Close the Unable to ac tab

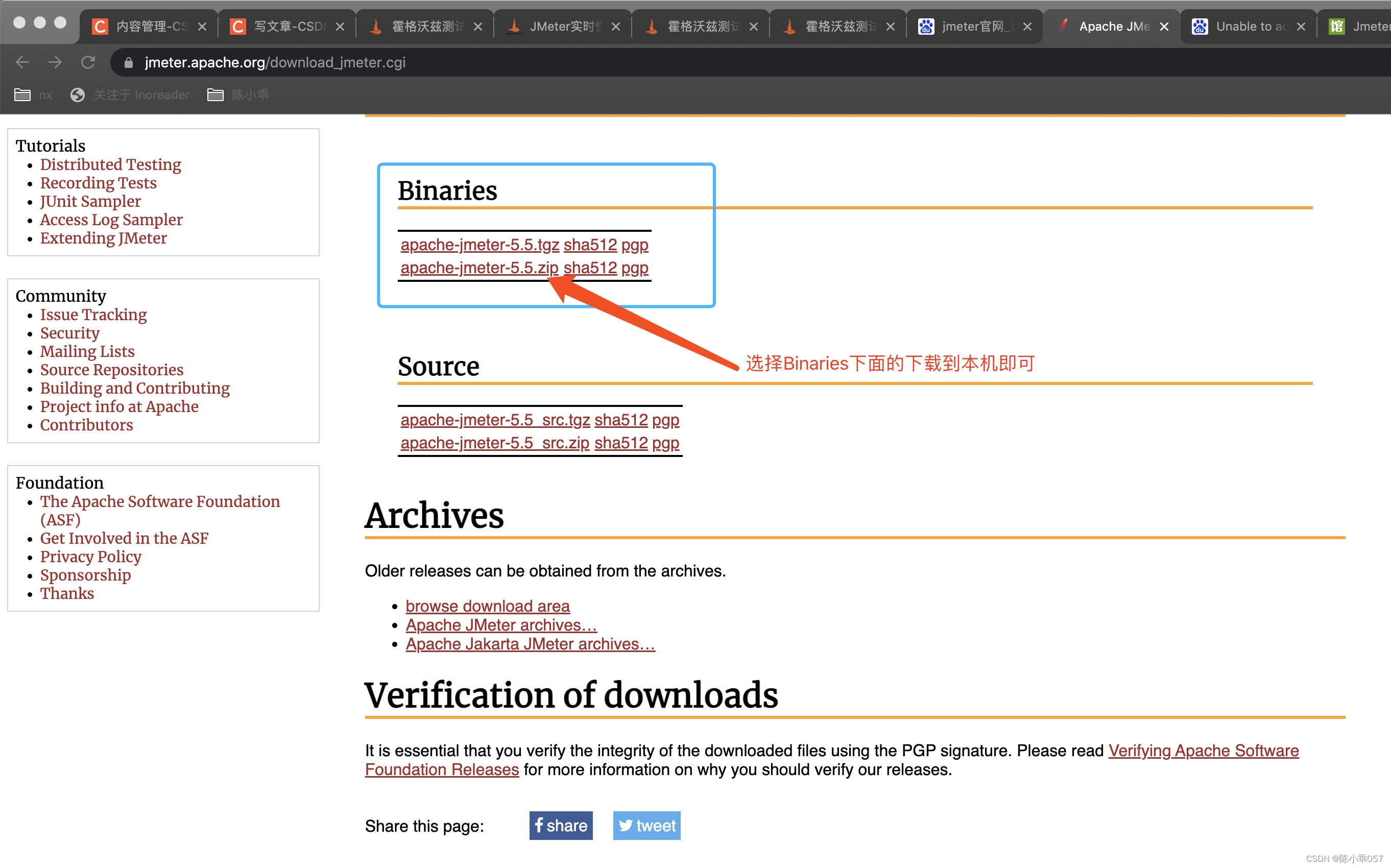pos(1302,27)
